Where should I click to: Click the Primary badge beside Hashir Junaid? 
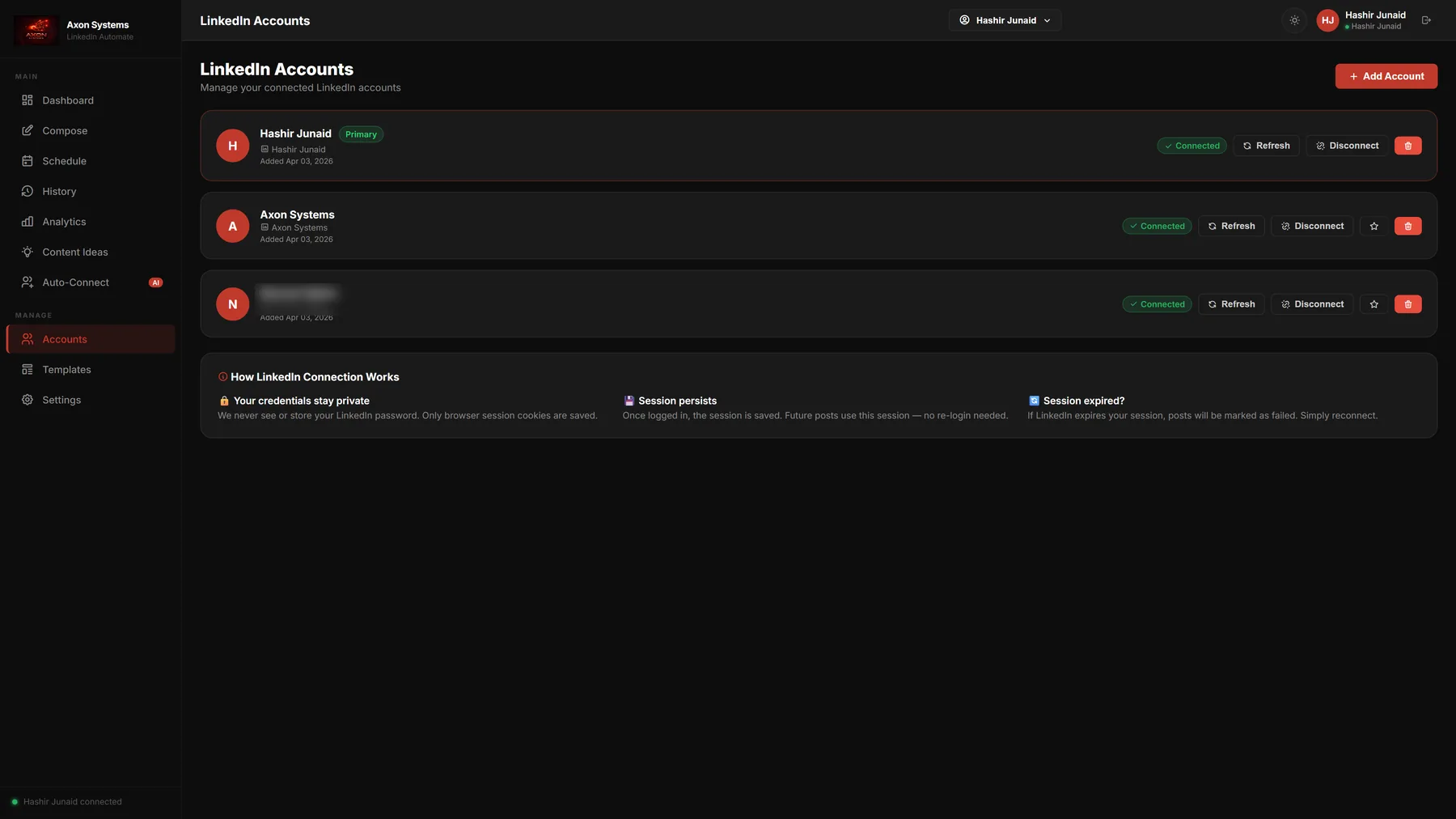(x=361, y=134)
